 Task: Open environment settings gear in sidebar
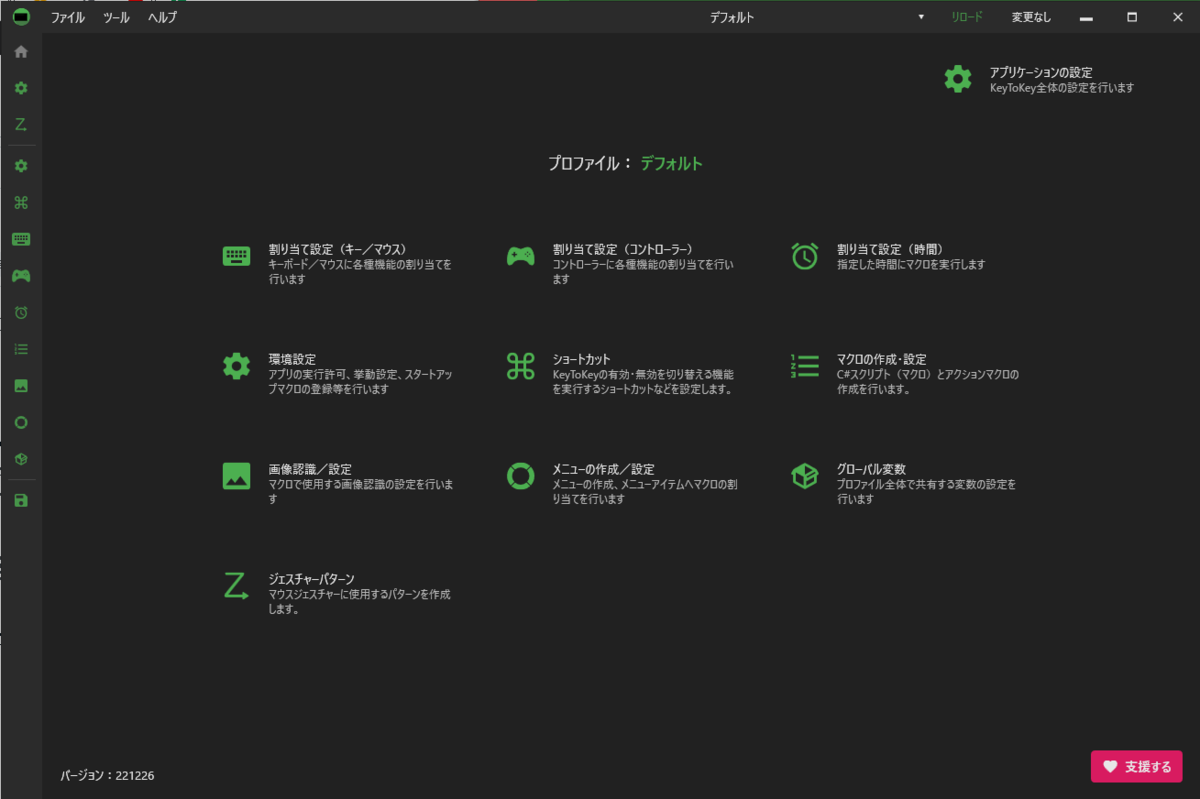pos(21,166)
